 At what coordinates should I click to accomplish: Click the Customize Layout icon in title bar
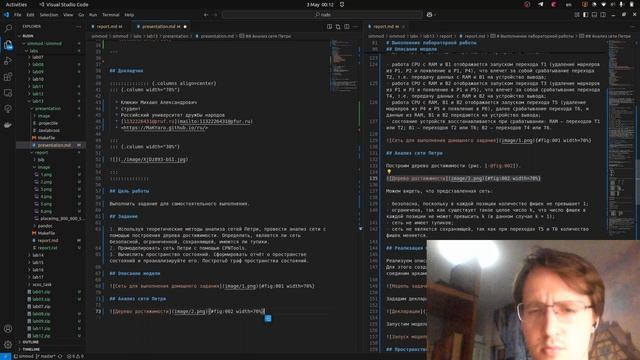577,15
